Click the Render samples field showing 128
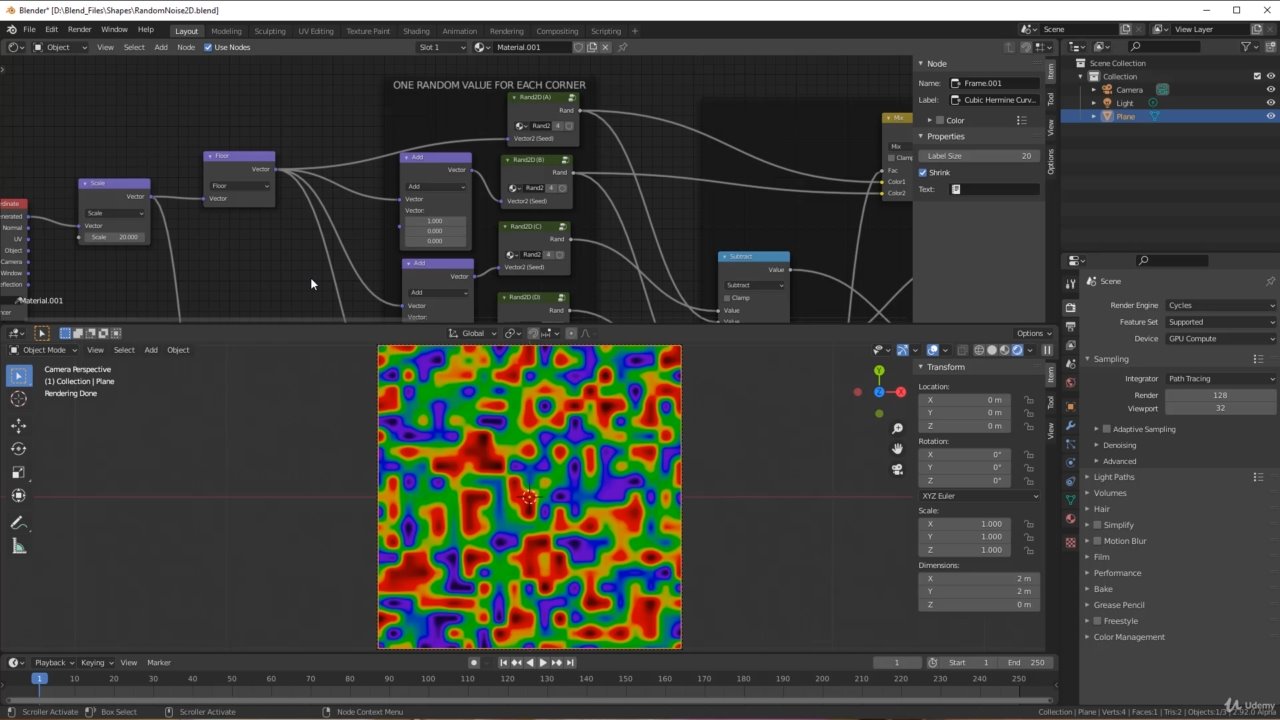The image size is (1280, 720). coord(1220,395)
